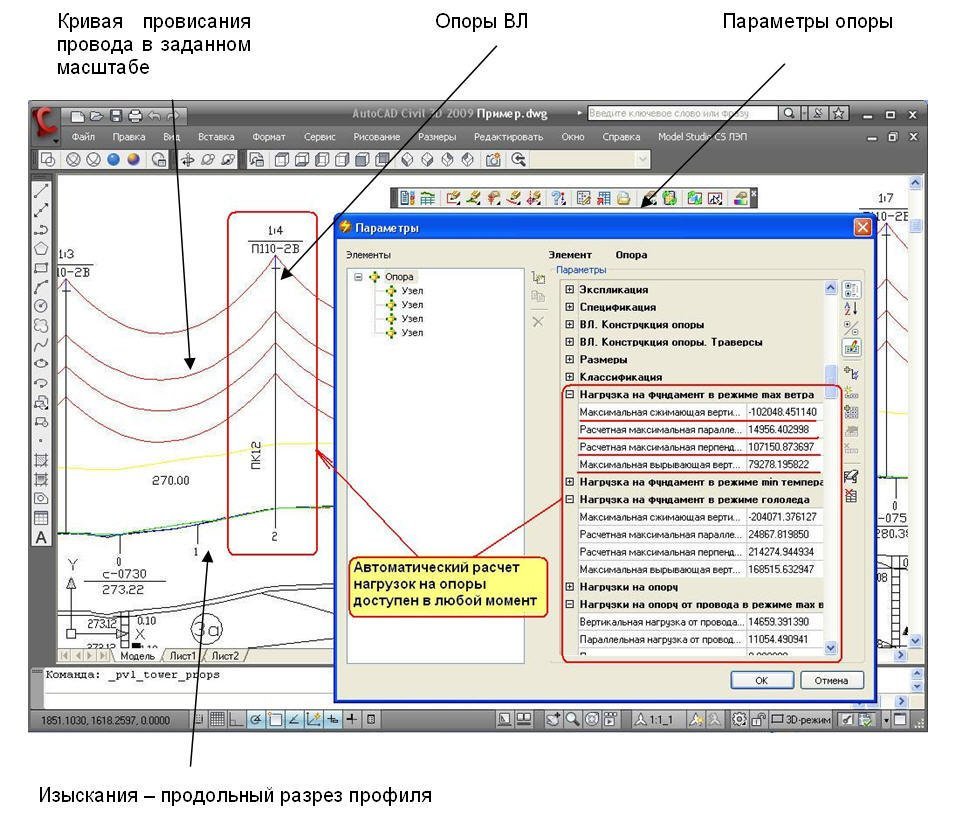964x814 pixels.
Task: Select the Line tool in the draw toolbar
Action: 41,191
